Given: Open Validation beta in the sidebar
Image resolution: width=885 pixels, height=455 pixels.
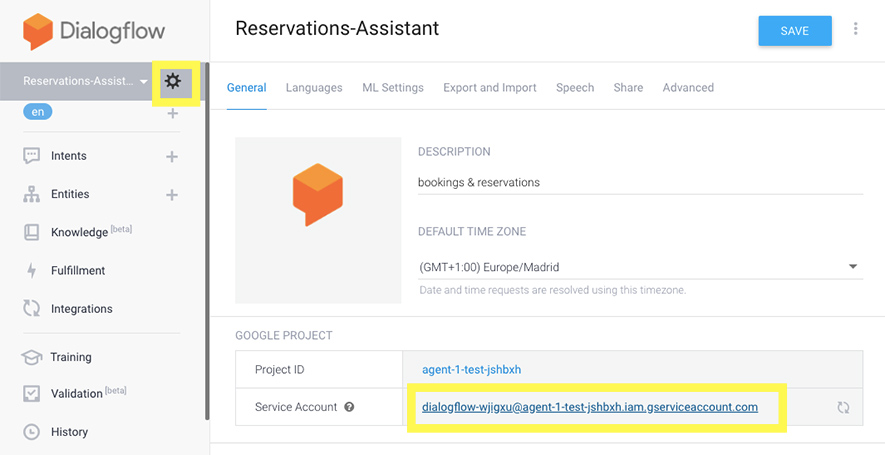Looking at the screenshot, I should tap(89, 393).
